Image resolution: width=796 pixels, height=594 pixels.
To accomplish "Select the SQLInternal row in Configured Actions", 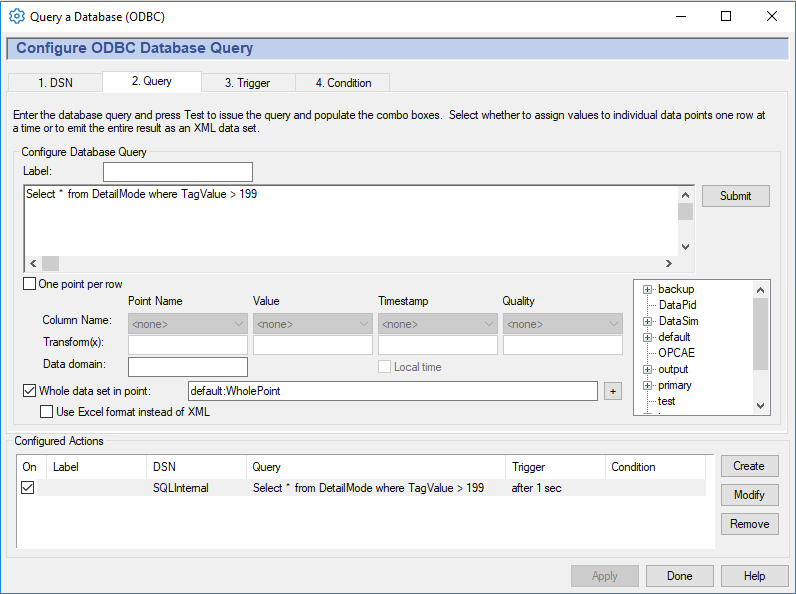I will 361,488.
